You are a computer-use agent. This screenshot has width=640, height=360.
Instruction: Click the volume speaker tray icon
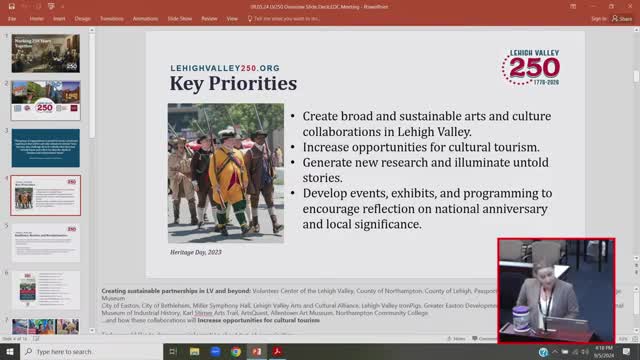pyautogui.click(x=585, y=352)
